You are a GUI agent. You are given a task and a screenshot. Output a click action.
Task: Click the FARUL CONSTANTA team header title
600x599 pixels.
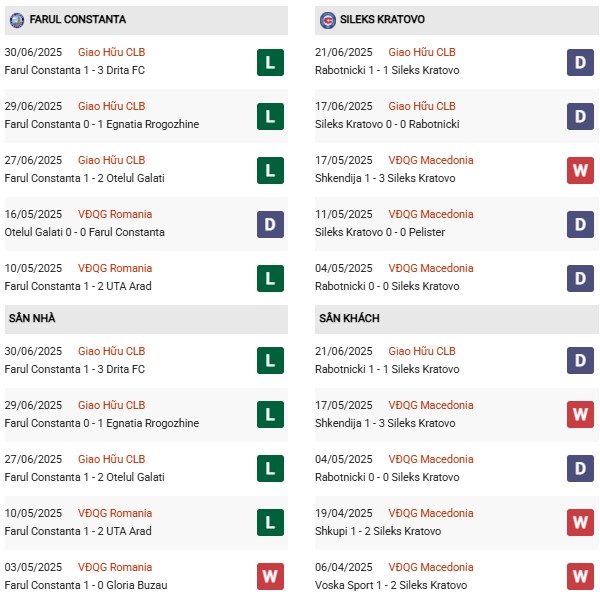coord(78,20)
